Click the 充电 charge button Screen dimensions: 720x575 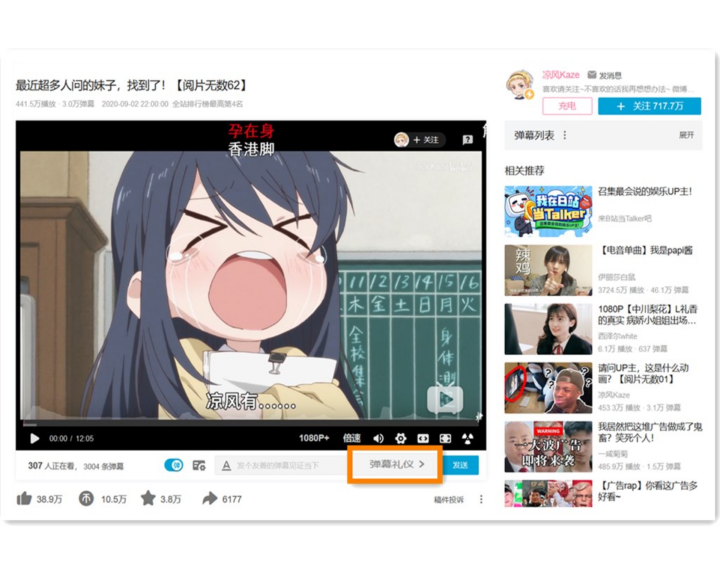(x=567, y=106)
